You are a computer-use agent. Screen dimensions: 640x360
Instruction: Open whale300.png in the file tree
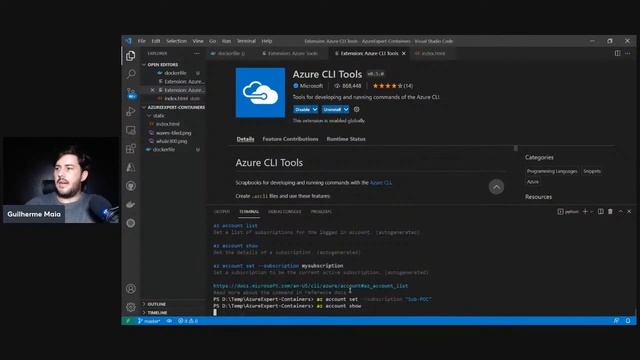(171, 141)
